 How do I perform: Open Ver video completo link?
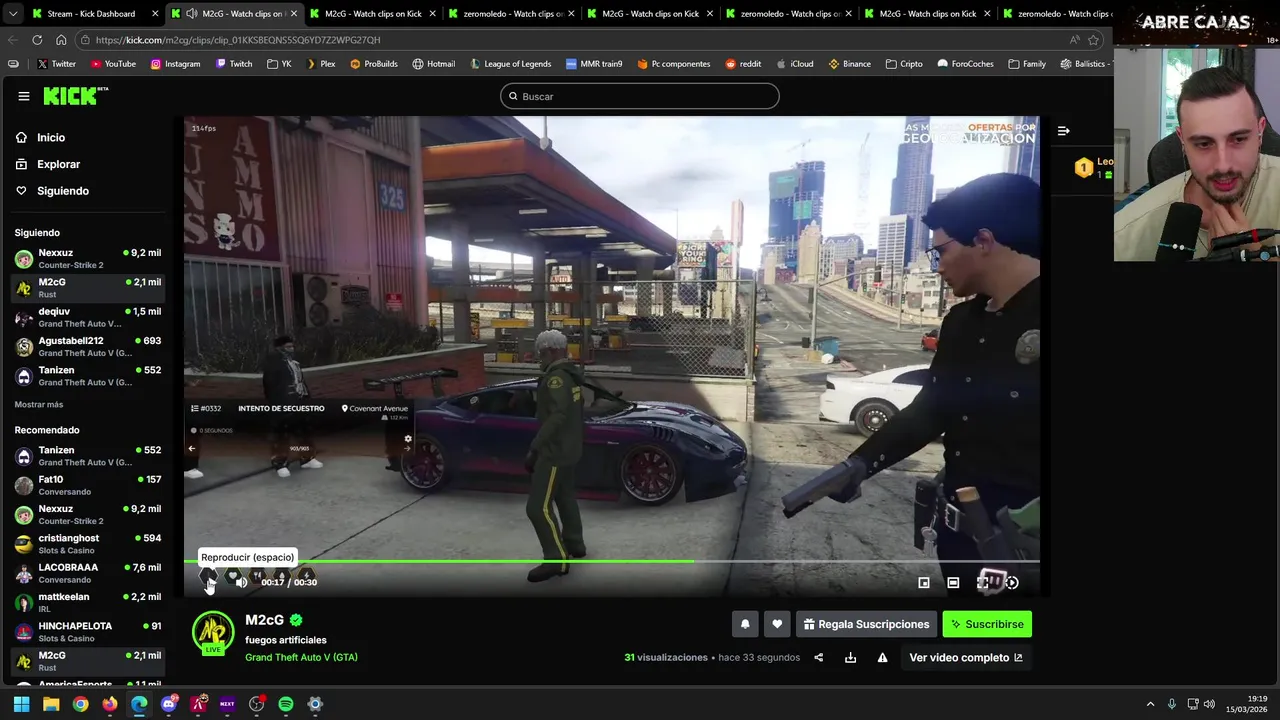pyautogui.click(x=966, y=657)
